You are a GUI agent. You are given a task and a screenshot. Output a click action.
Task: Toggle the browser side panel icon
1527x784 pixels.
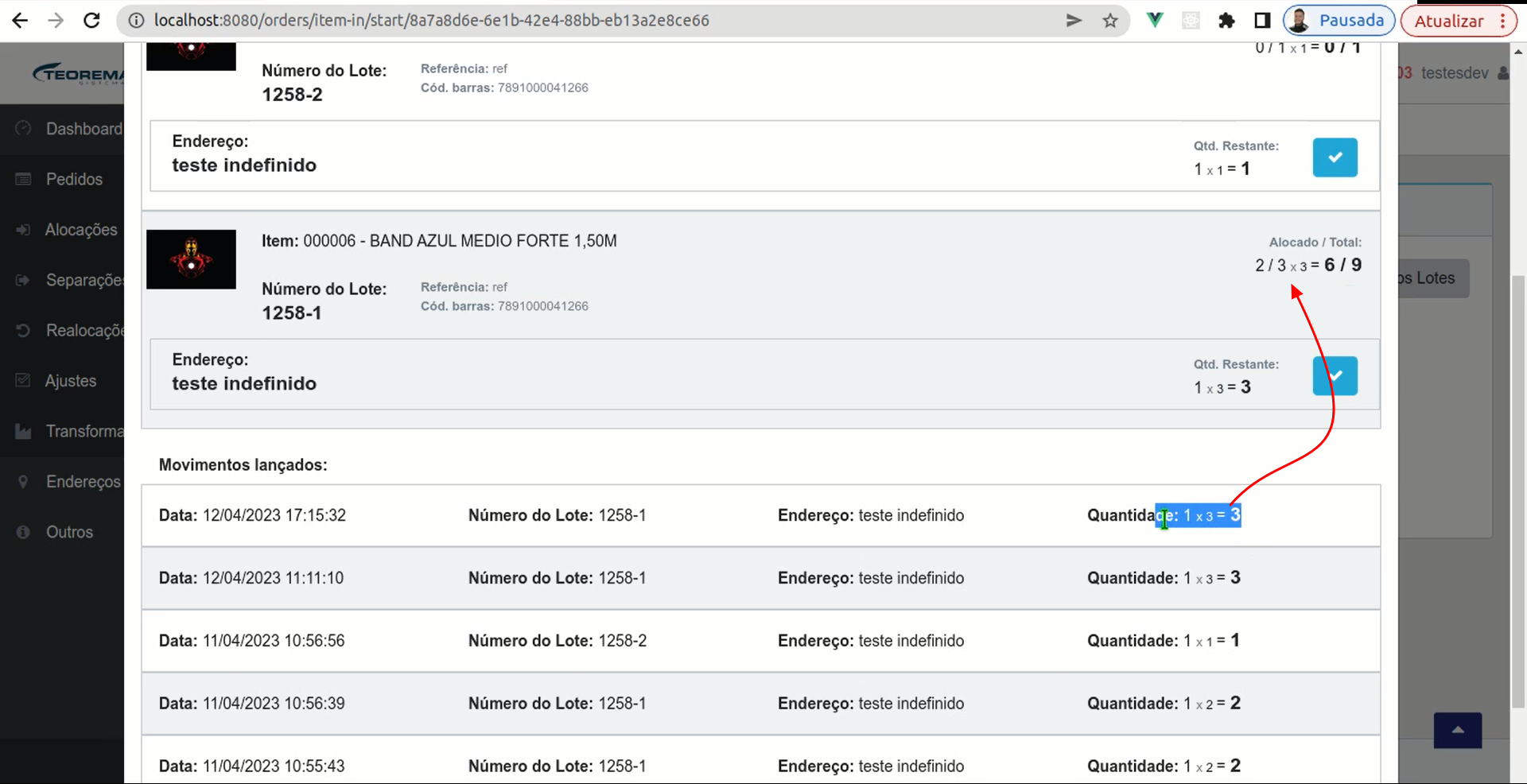(x=1262, y=21)
